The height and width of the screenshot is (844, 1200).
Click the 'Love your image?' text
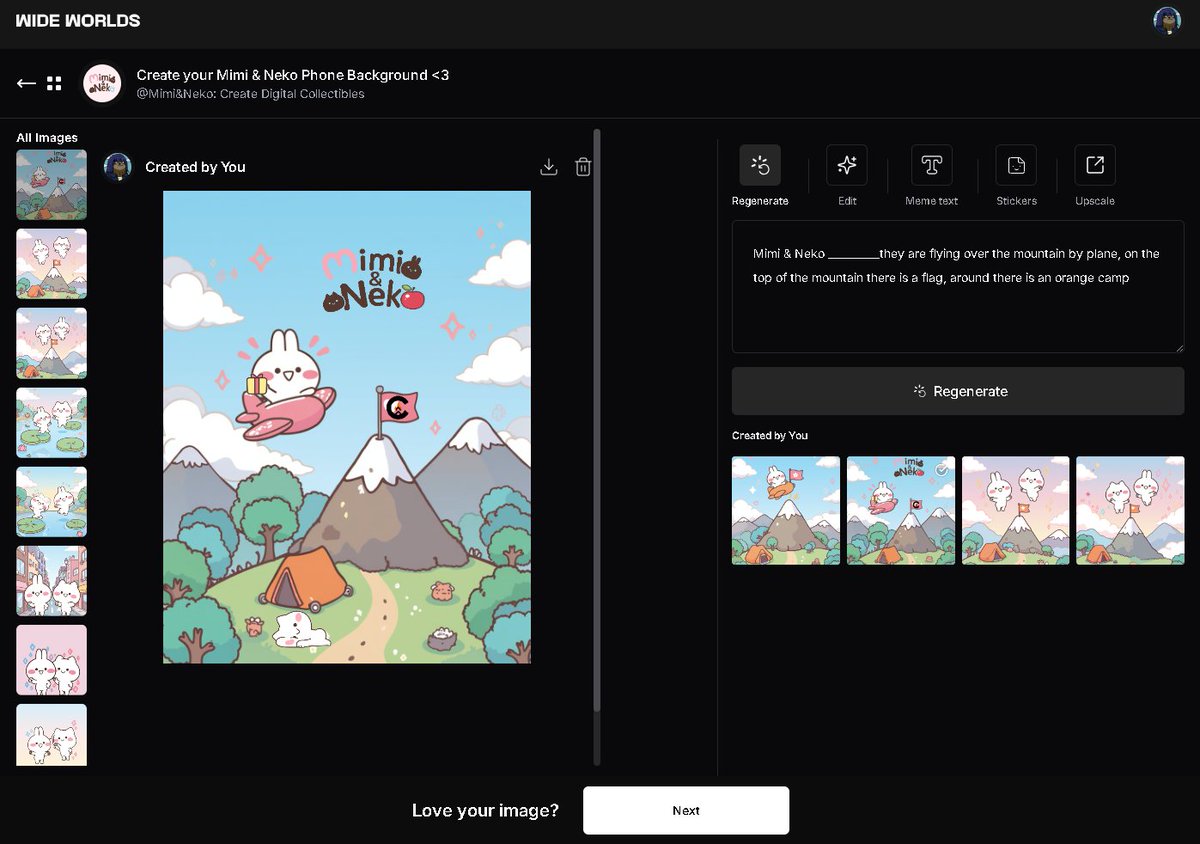[485, 810]
